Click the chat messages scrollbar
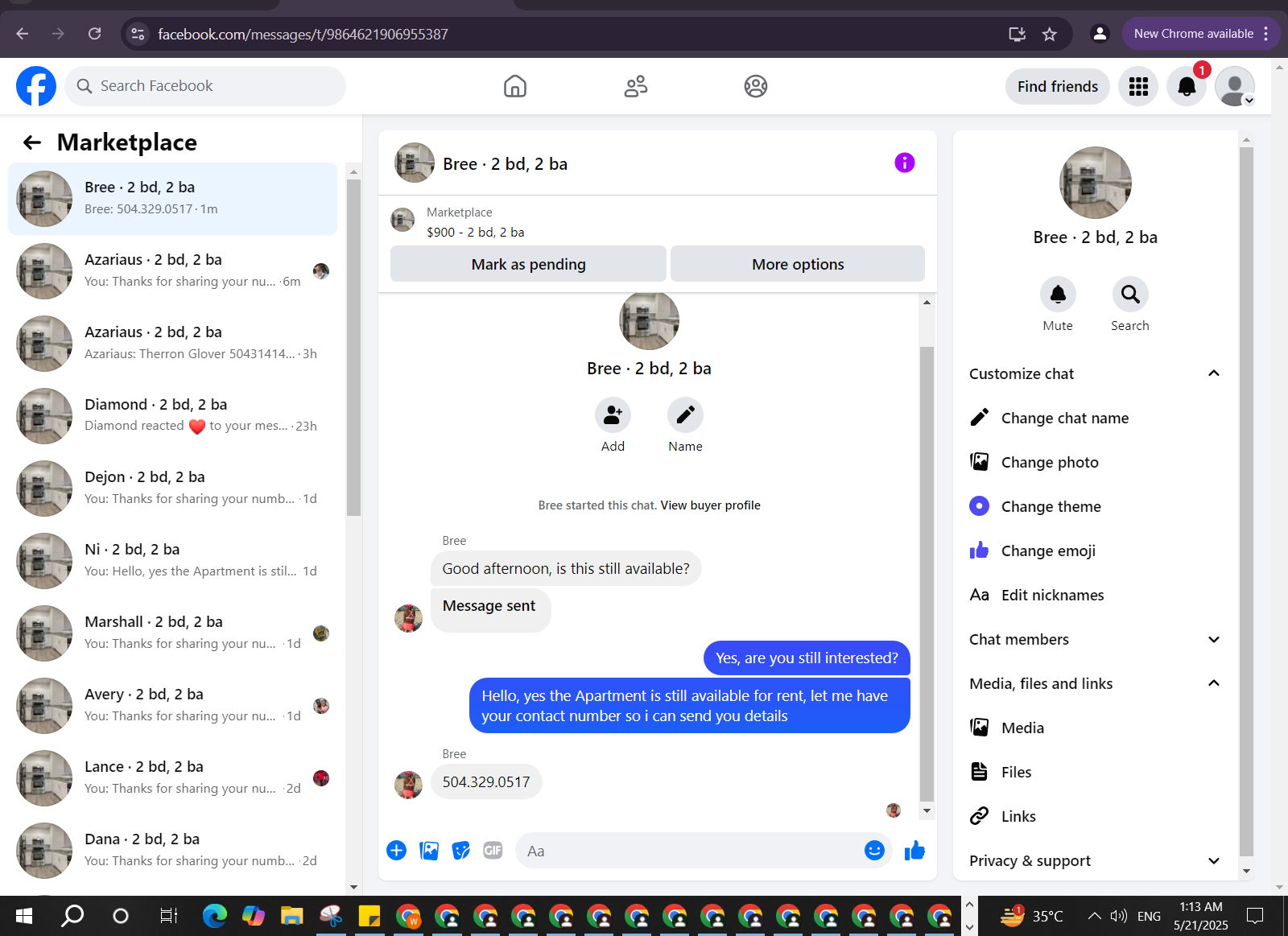 tap(927, 573)
